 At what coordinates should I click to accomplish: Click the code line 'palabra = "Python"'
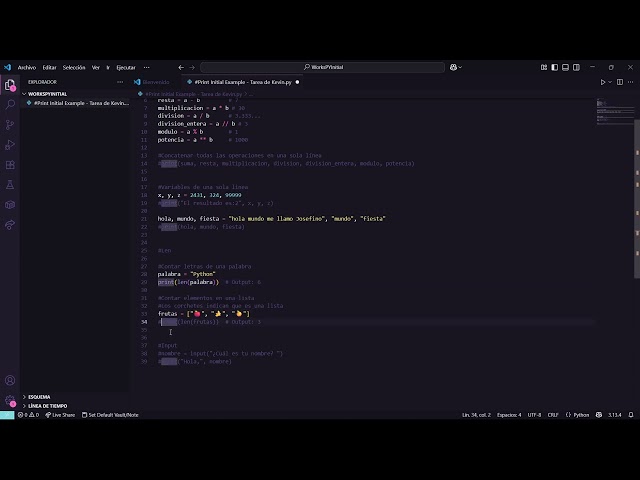(187, 274)
